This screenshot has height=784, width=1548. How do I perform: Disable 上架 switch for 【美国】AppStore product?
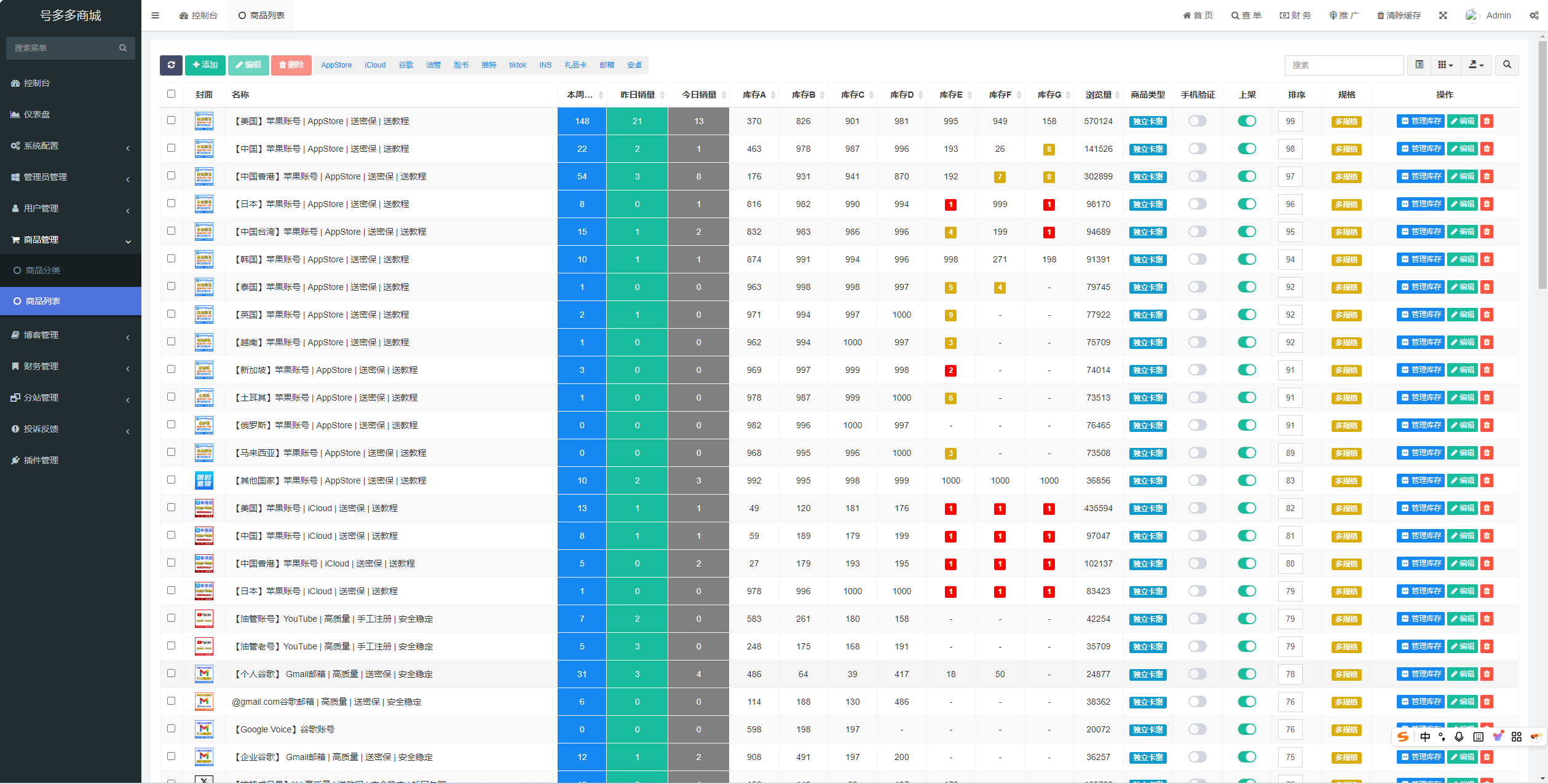coord(1247,121)
